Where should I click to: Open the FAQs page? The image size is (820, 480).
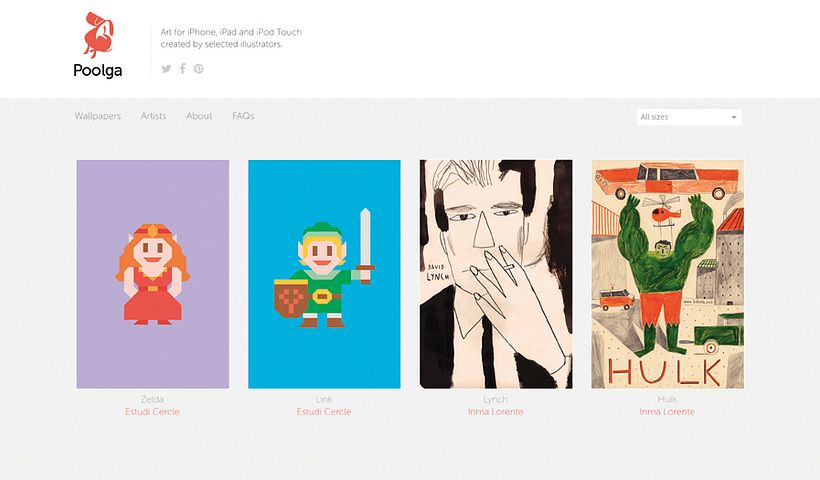coord(243,116)
